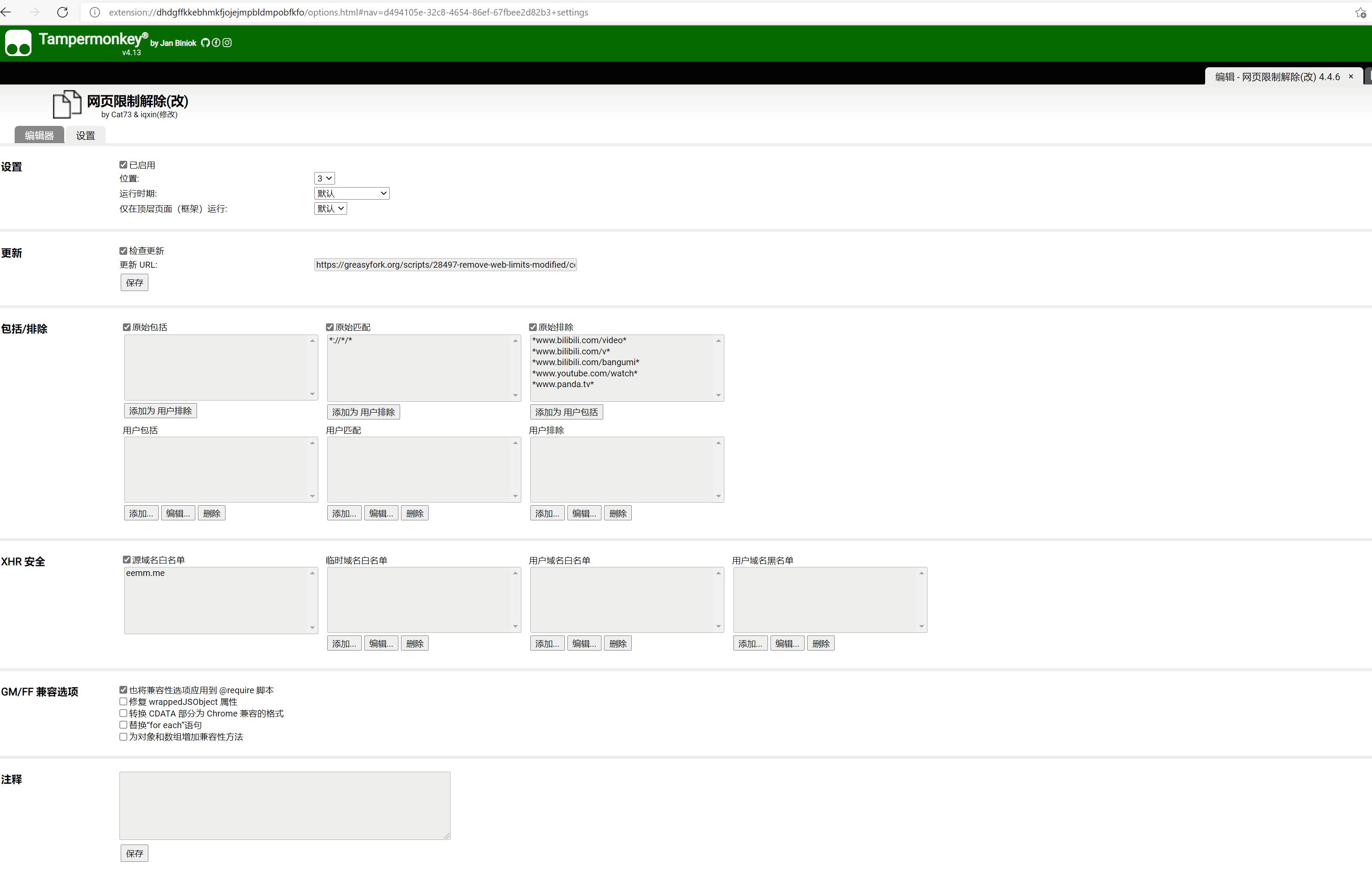Expand the 运行时期 dropdown

pyautogui.click(x=351, y=193)
